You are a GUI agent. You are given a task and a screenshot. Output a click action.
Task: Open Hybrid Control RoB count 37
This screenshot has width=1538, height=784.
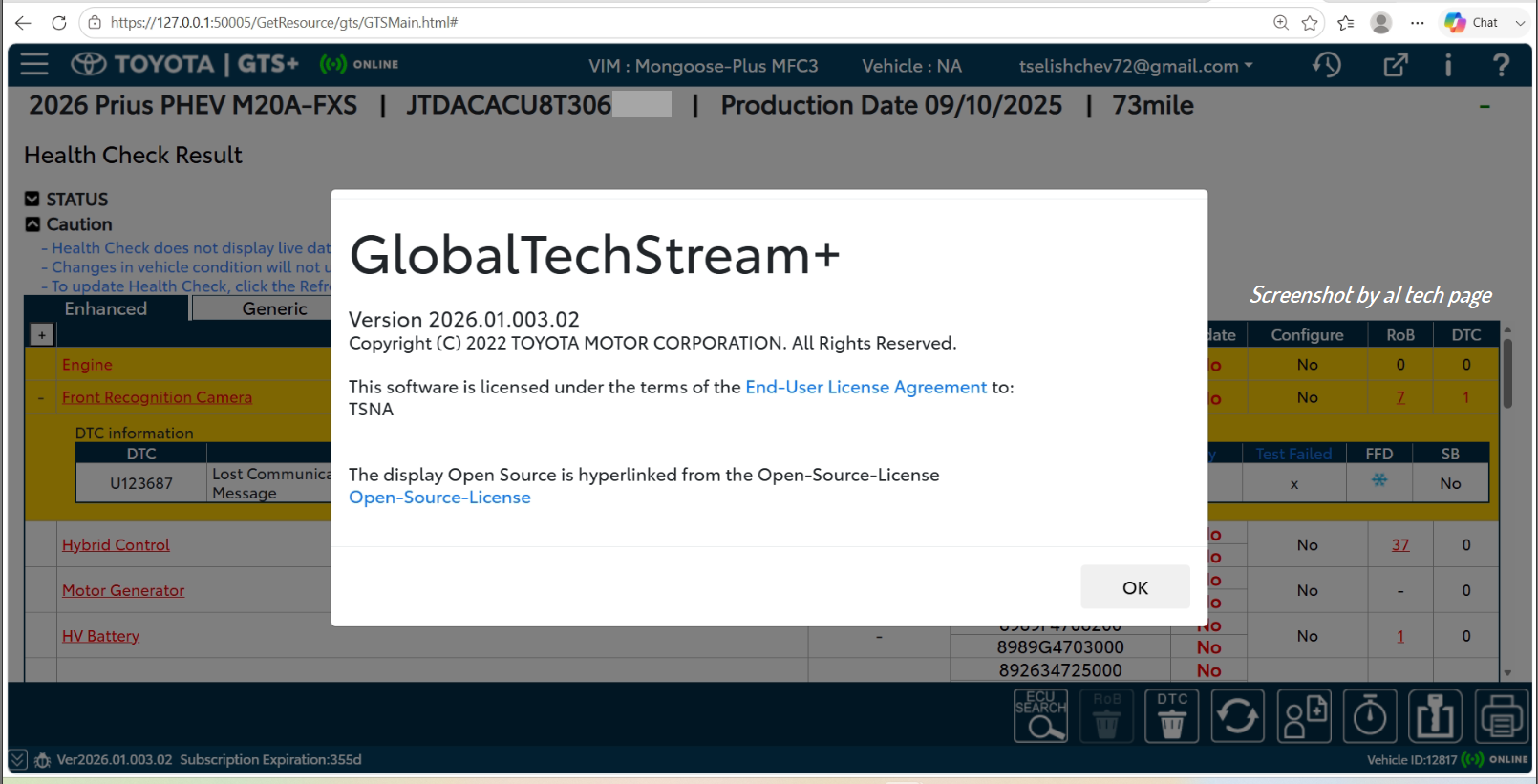pos(1400,544)
